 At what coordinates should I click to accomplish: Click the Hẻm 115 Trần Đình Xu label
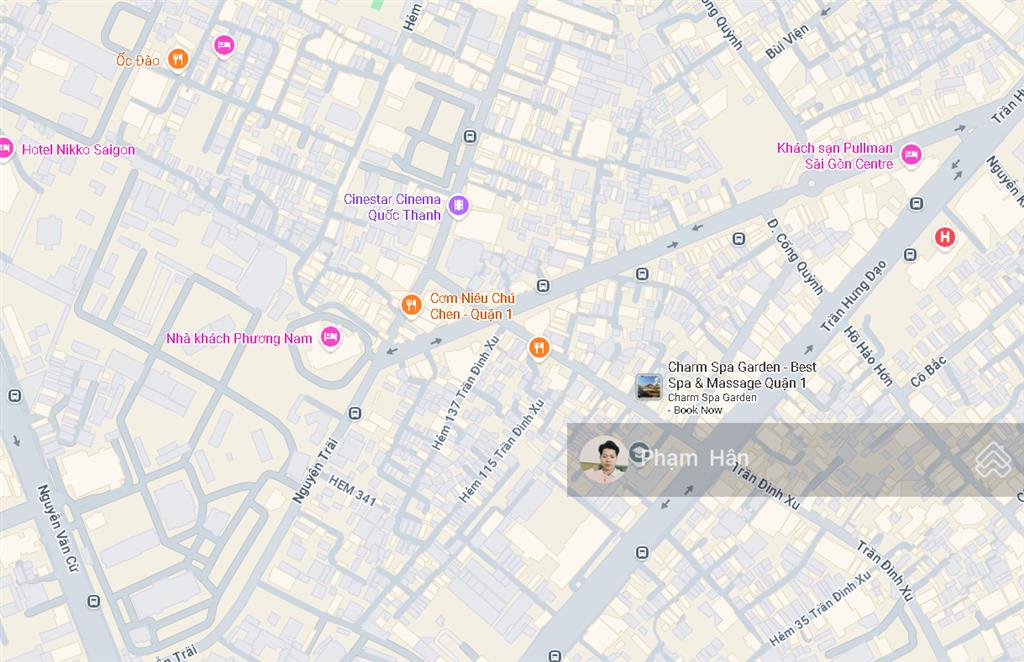pos(502,451)
